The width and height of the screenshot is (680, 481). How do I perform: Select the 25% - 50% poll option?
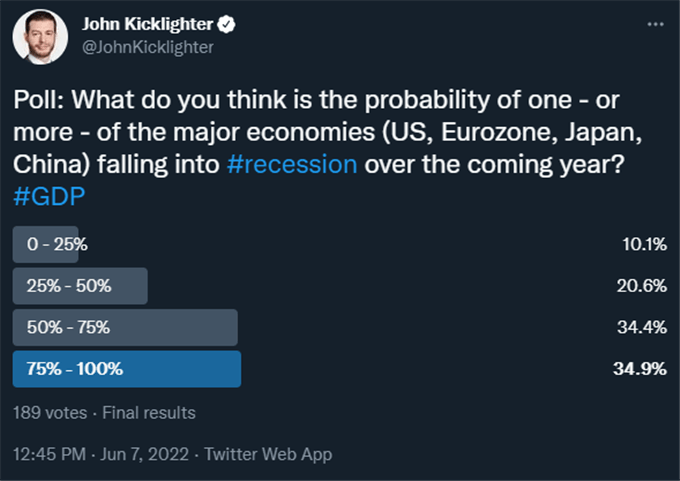pos(80,286)
